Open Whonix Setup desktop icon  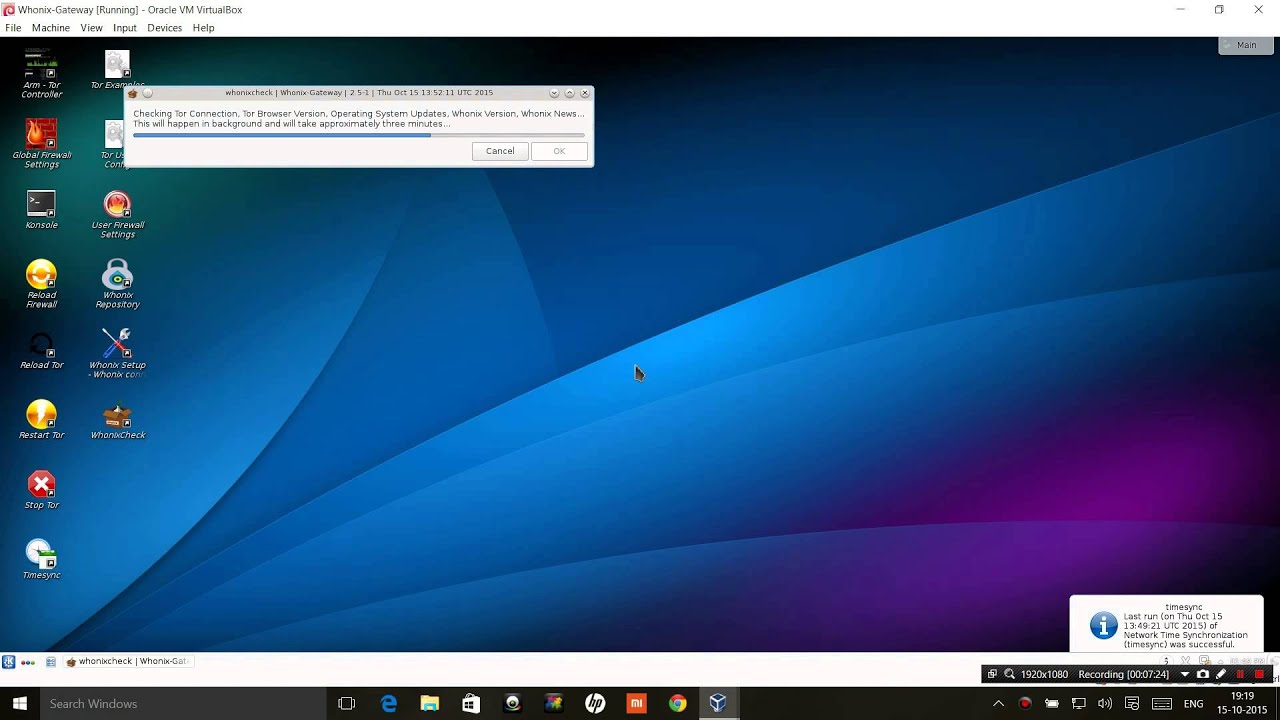click(117, 354)
